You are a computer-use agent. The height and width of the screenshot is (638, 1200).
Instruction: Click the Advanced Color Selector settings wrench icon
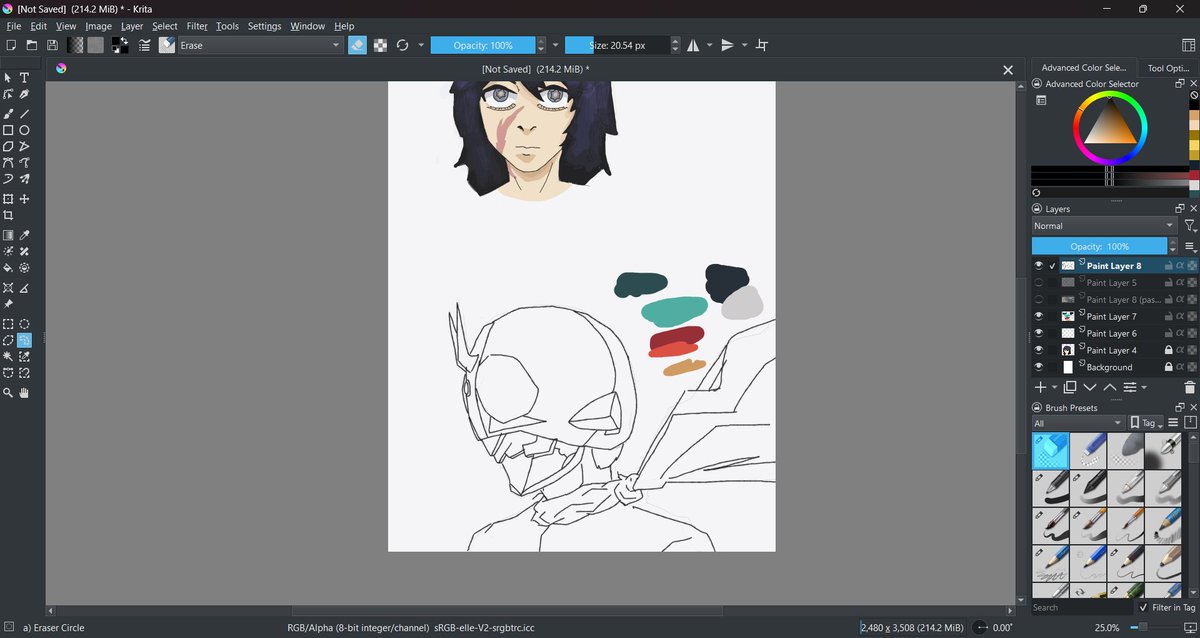click(1040, 100)
